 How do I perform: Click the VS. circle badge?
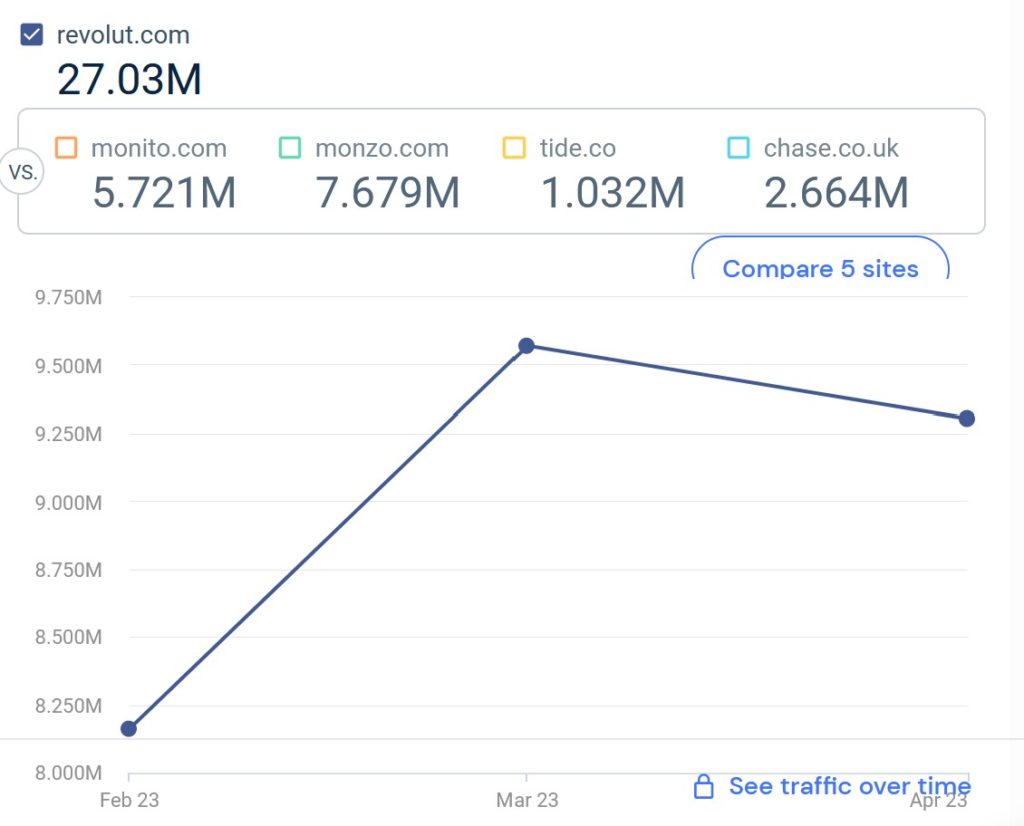coord(22,172)
